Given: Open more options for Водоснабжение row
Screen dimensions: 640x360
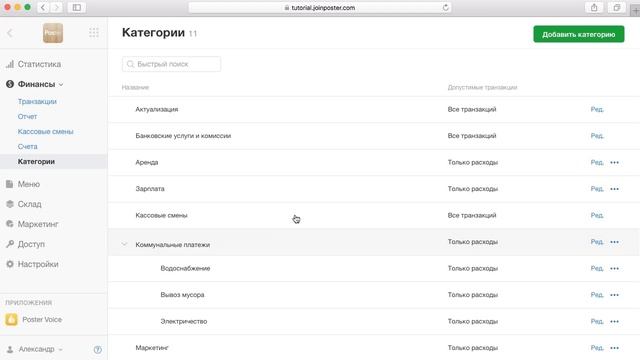Looking at the screenshot, I should 614,269.
